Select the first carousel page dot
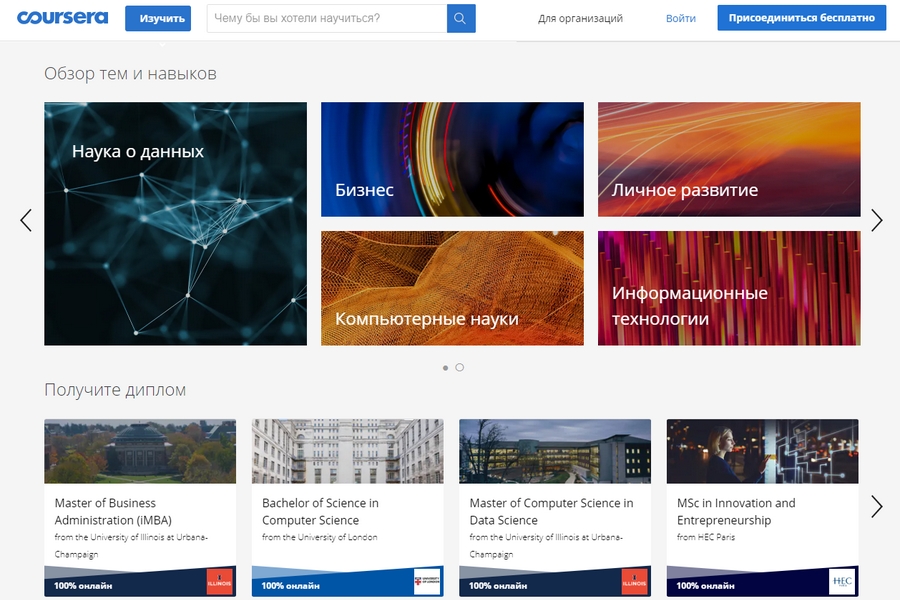 tap(445, 368)
